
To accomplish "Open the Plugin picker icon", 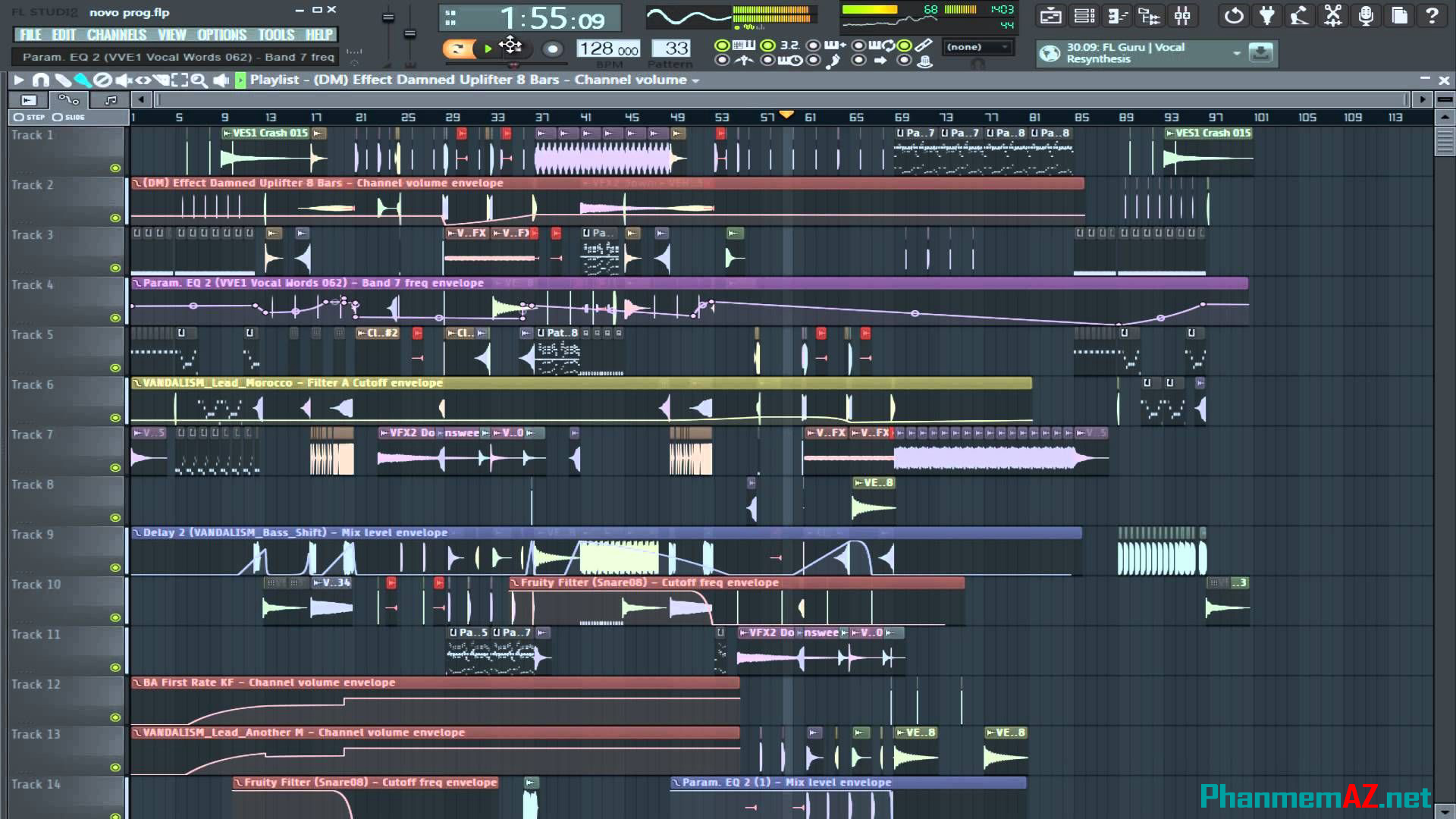I will [1266, 15].
